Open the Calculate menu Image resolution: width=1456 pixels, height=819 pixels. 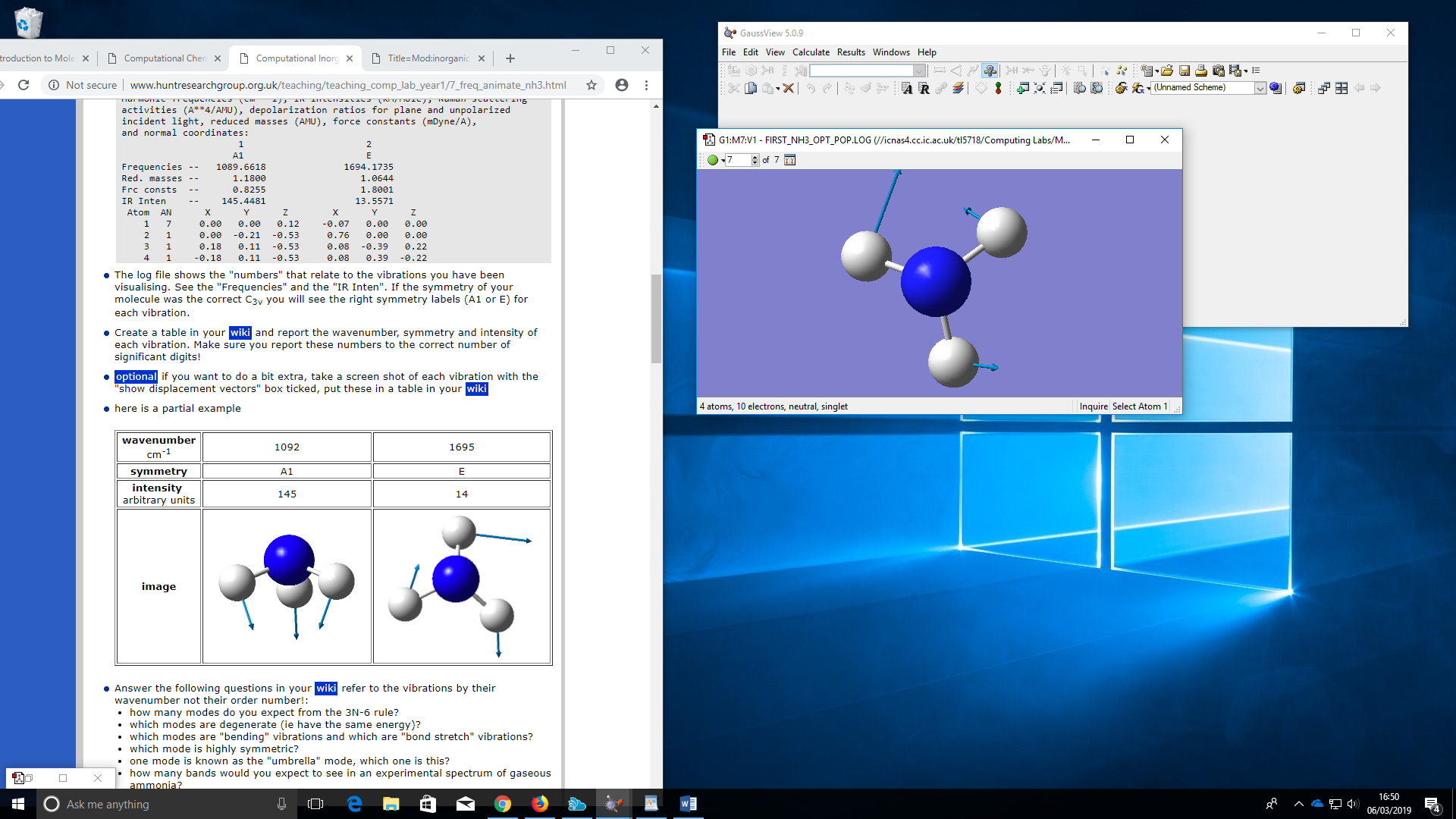pyautogui.click(x=811, y=52)
